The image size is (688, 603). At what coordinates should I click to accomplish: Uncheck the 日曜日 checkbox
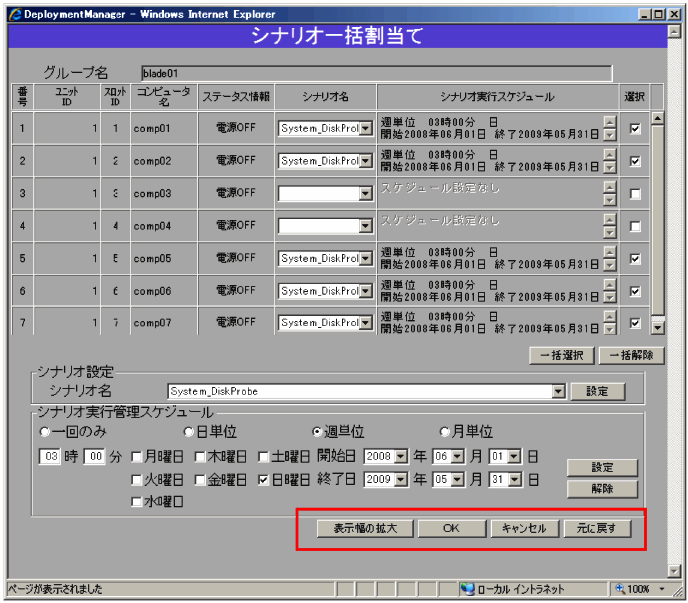click(x=263, y=480)
